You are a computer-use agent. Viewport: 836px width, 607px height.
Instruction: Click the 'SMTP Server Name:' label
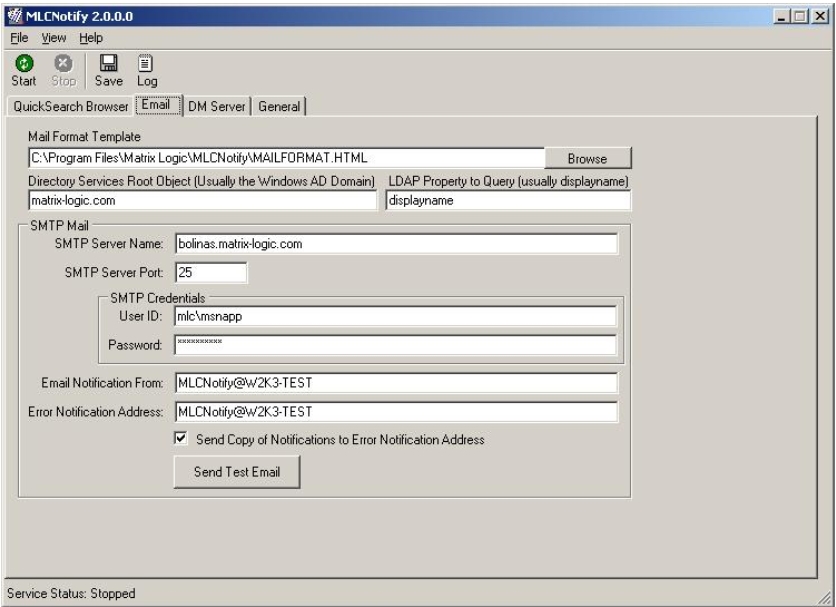tap(109, 244)
